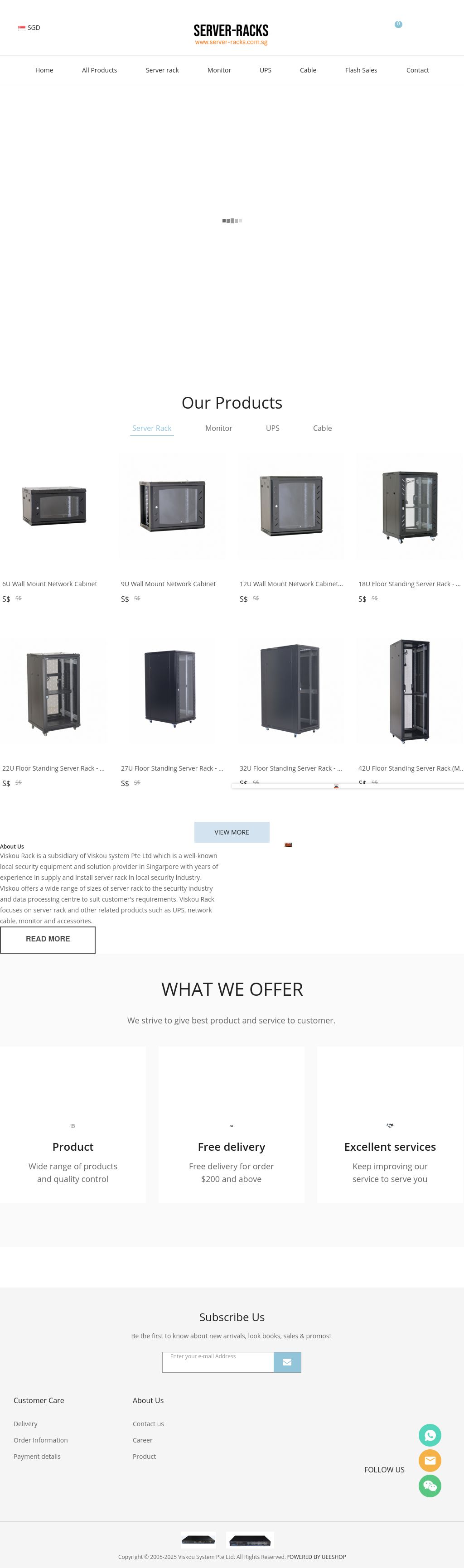
Task: Open All Products in navigation
Action: click(99, 70)
